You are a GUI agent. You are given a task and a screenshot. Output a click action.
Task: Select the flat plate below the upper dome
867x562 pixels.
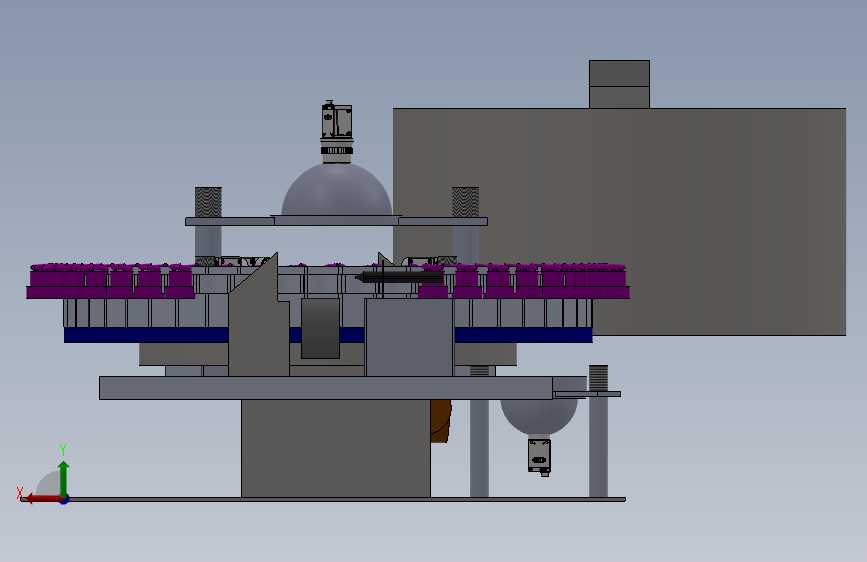(x=336, y=221)
